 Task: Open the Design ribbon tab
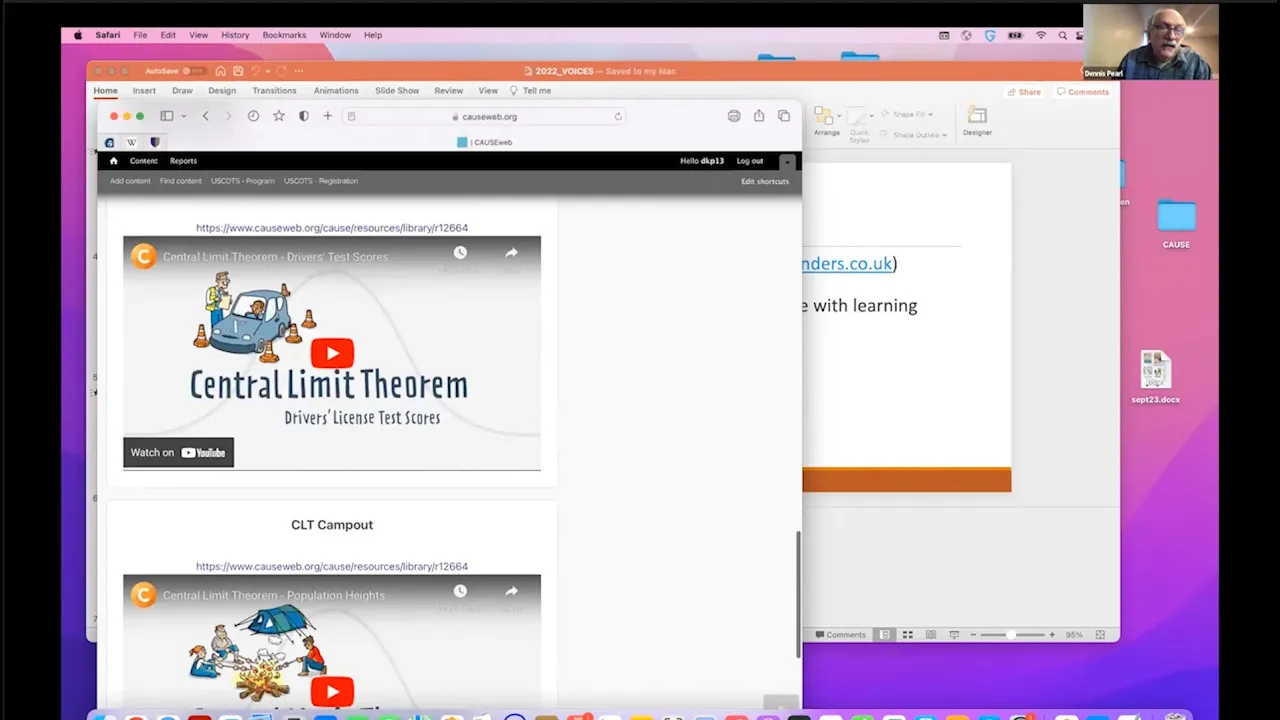click(222, 91)
